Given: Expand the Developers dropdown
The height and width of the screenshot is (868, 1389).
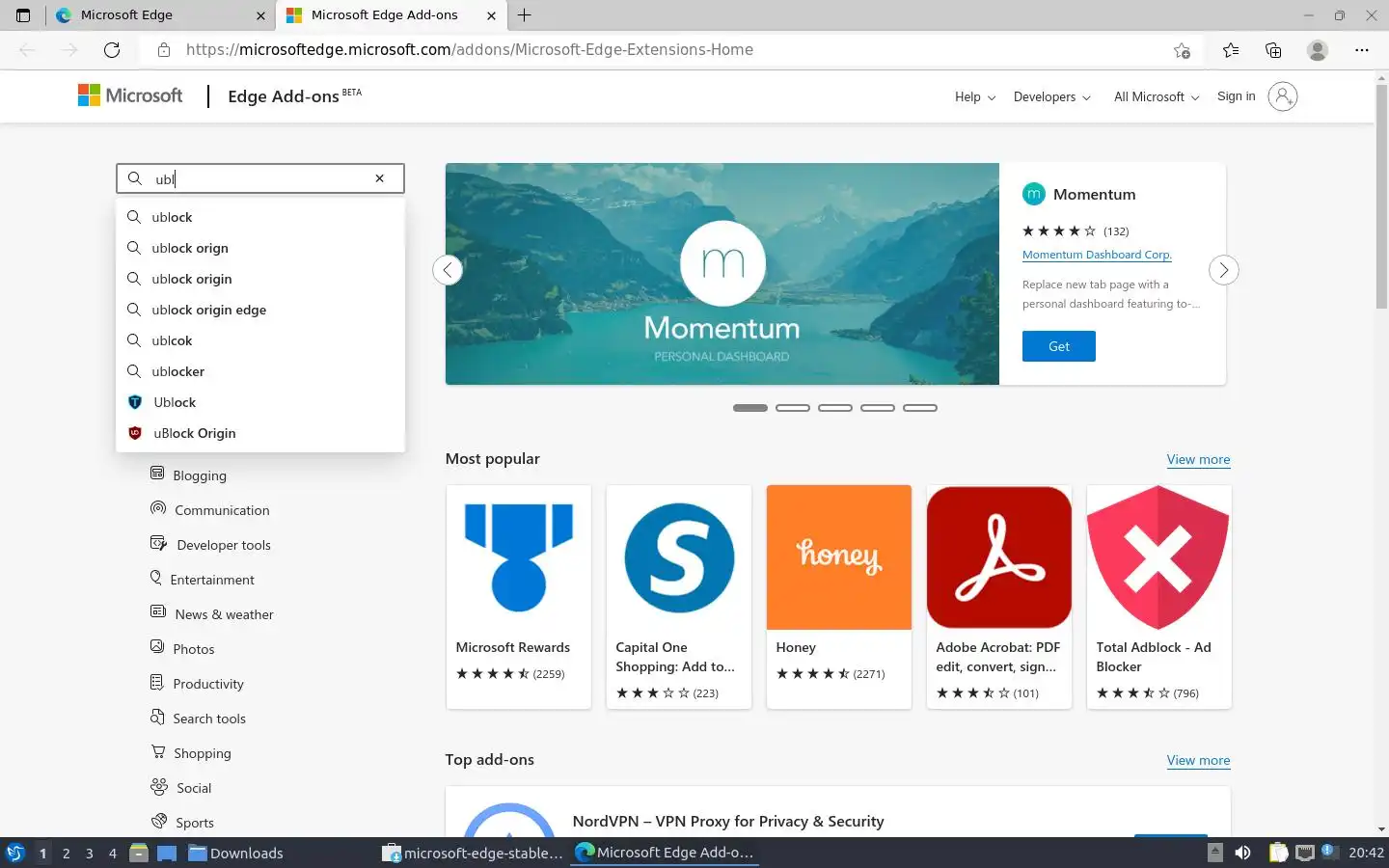Looking at the screenshot, I should (1052, 96).
